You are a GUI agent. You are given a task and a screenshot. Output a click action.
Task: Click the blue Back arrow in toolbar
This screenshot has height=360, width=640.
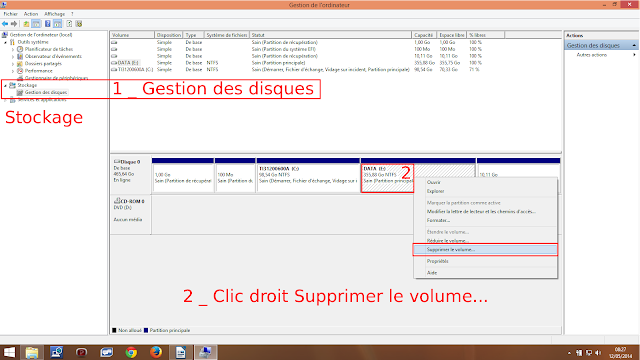(5, 24)
